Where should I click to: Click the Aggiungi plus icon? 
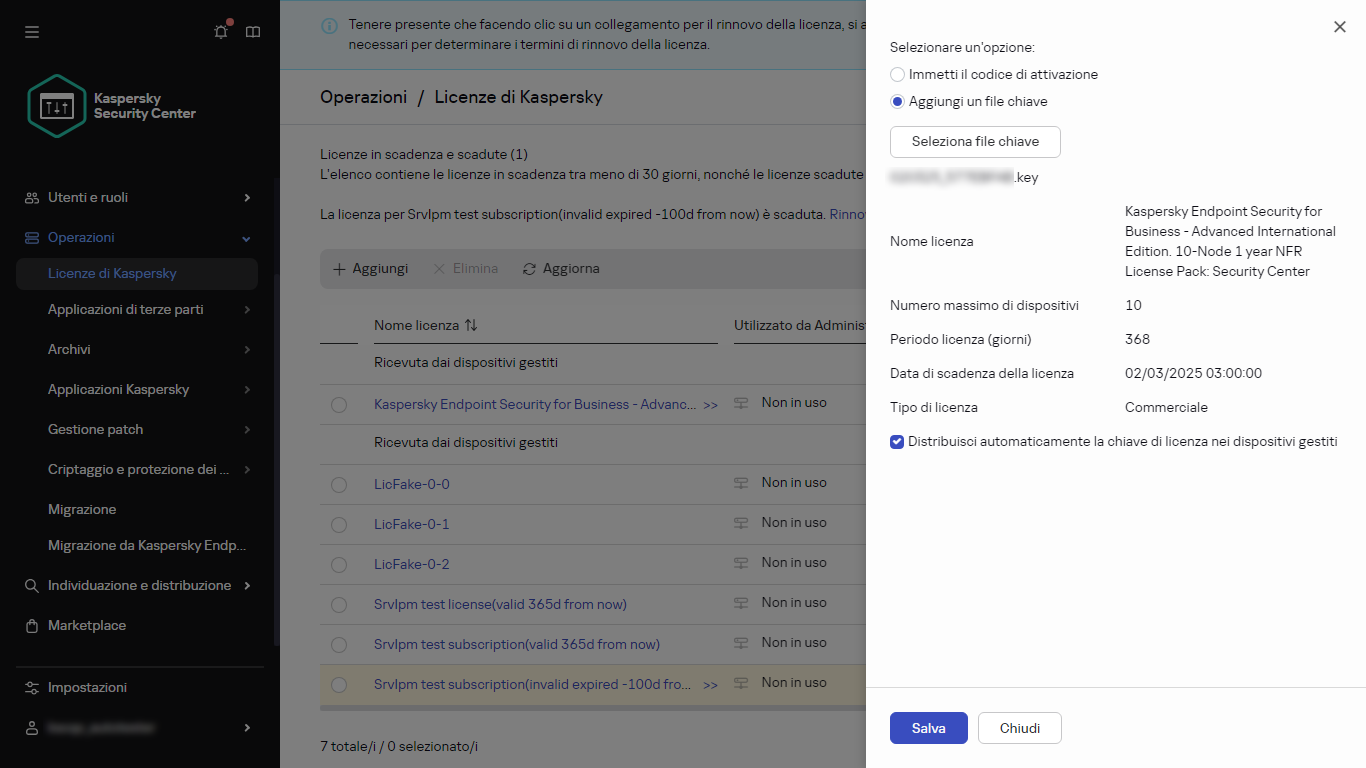pos(339,269)
